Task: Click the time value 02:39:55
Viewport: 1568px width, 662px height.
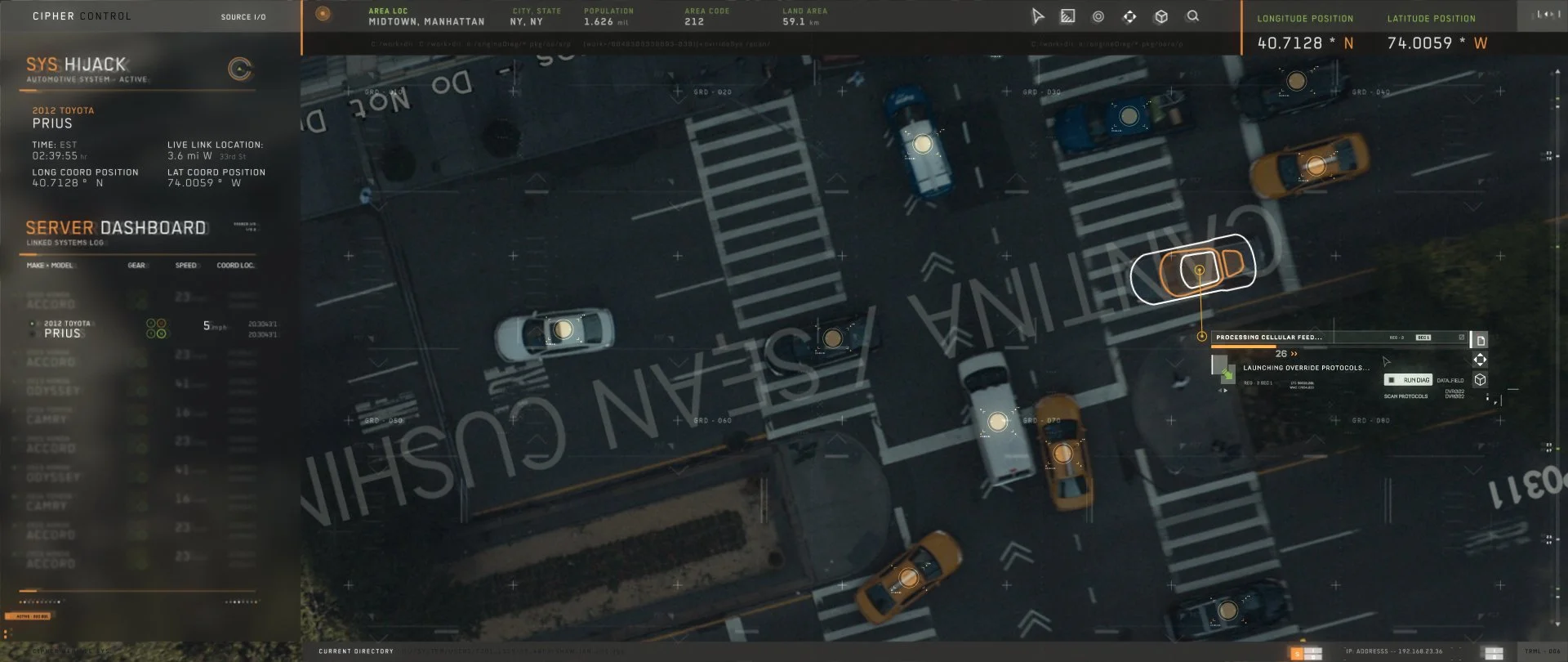Action: 55,156
